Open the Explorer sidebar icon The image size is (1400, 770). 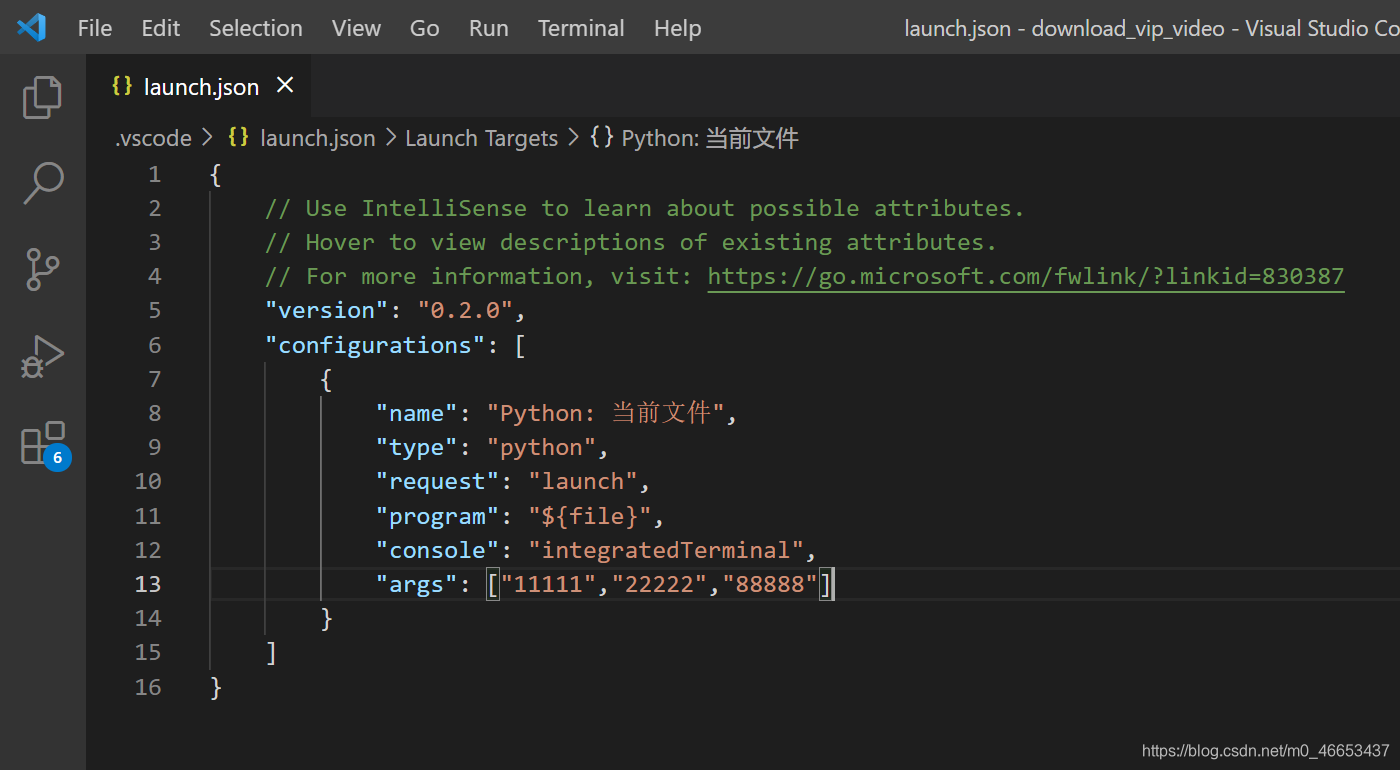[42, 97]
